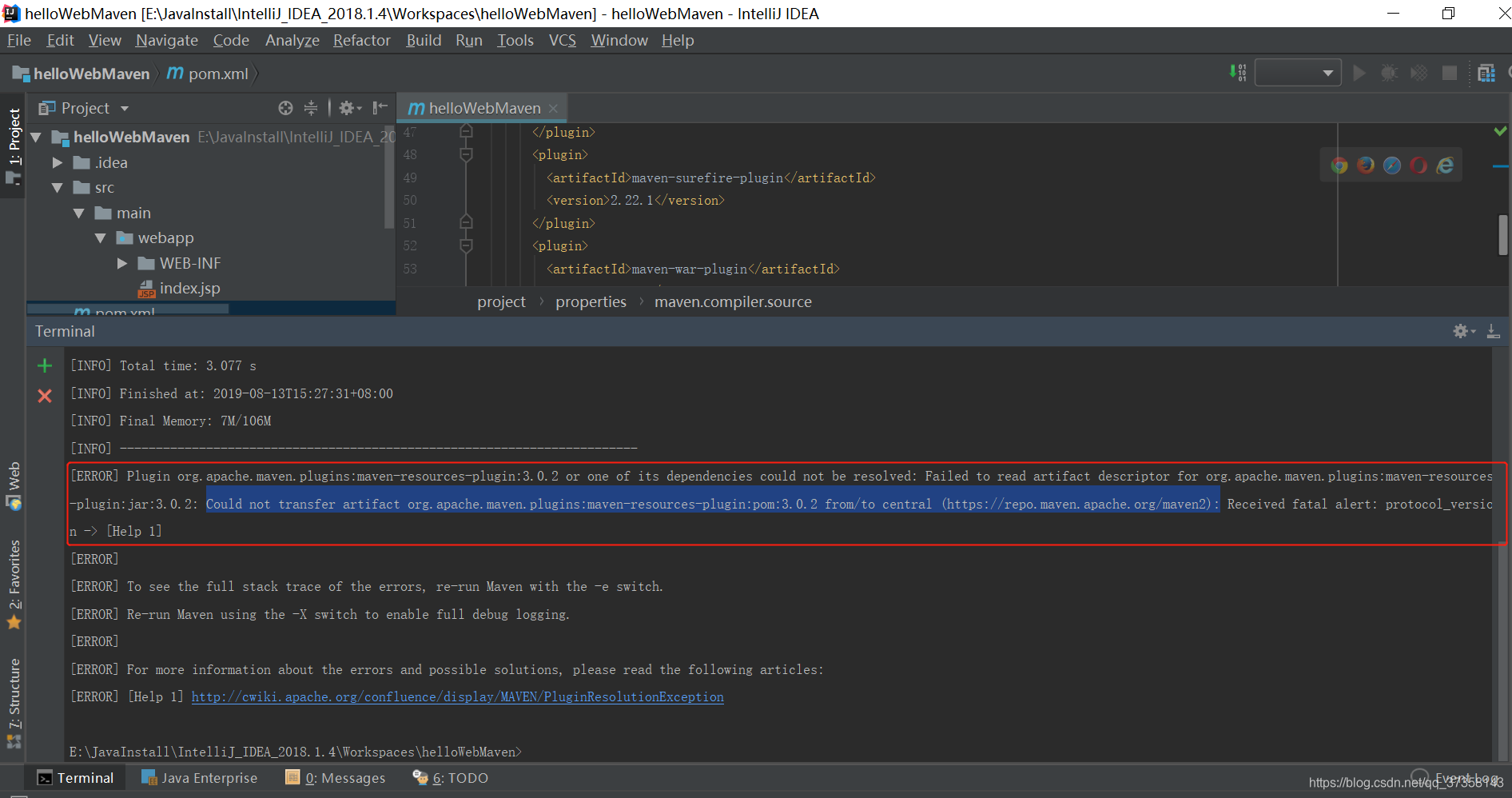Click the Stop square icon in toolbar

coord(1449,74)
